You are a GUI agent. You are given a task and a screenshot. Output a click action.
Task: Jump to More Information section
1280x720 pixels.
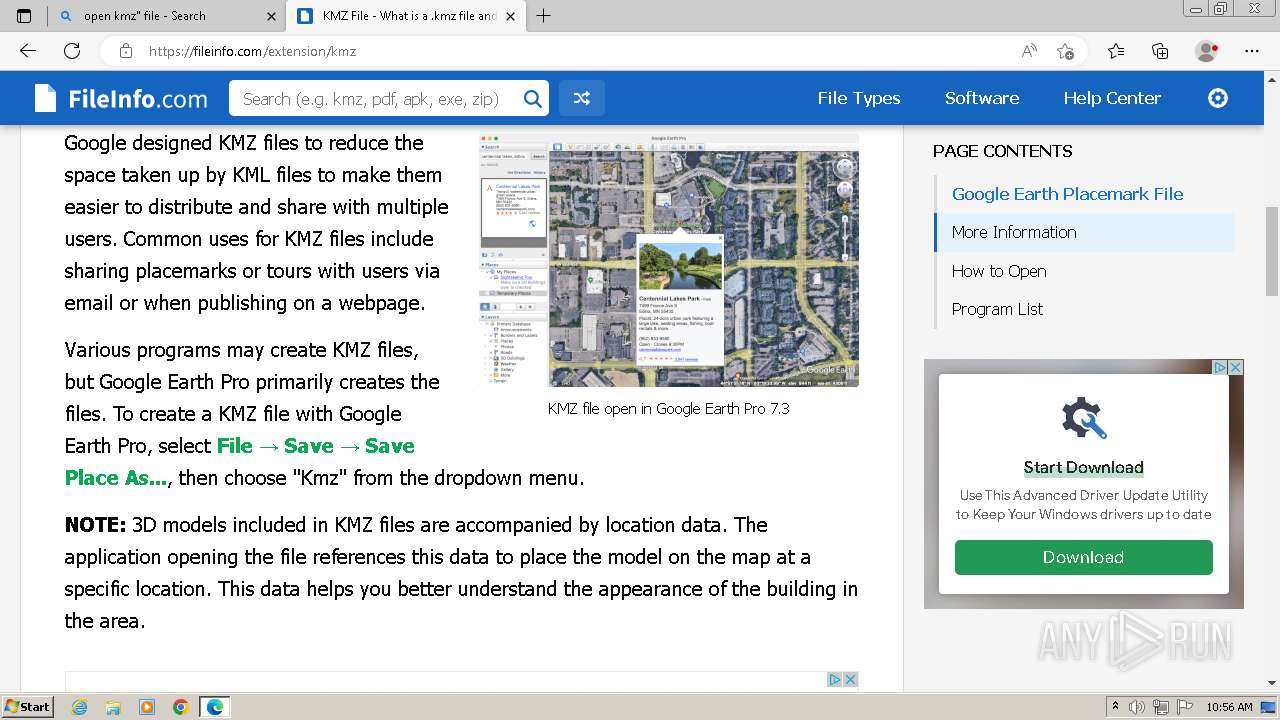coord(1014,232)
